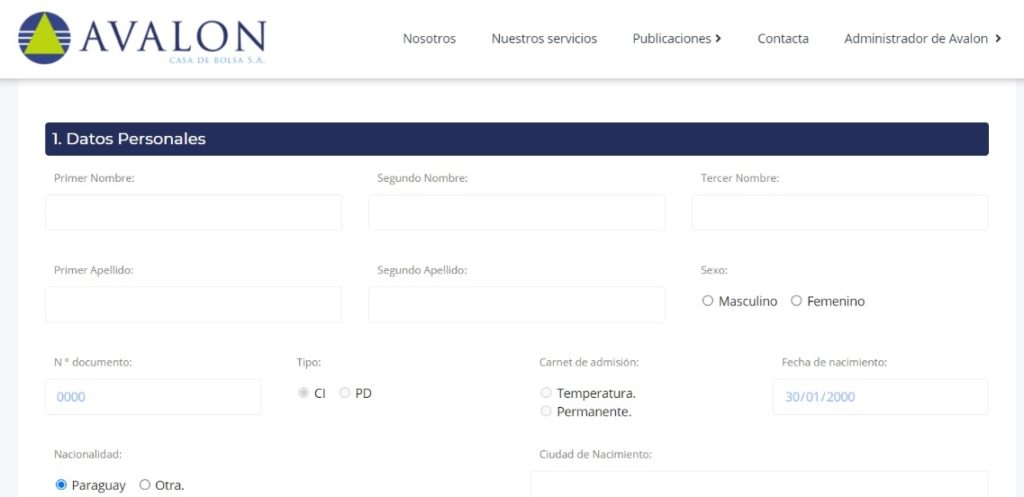This screenshot has height=497, width=1024.
Task: Choose PD document type option
Action: click(345, 393)
